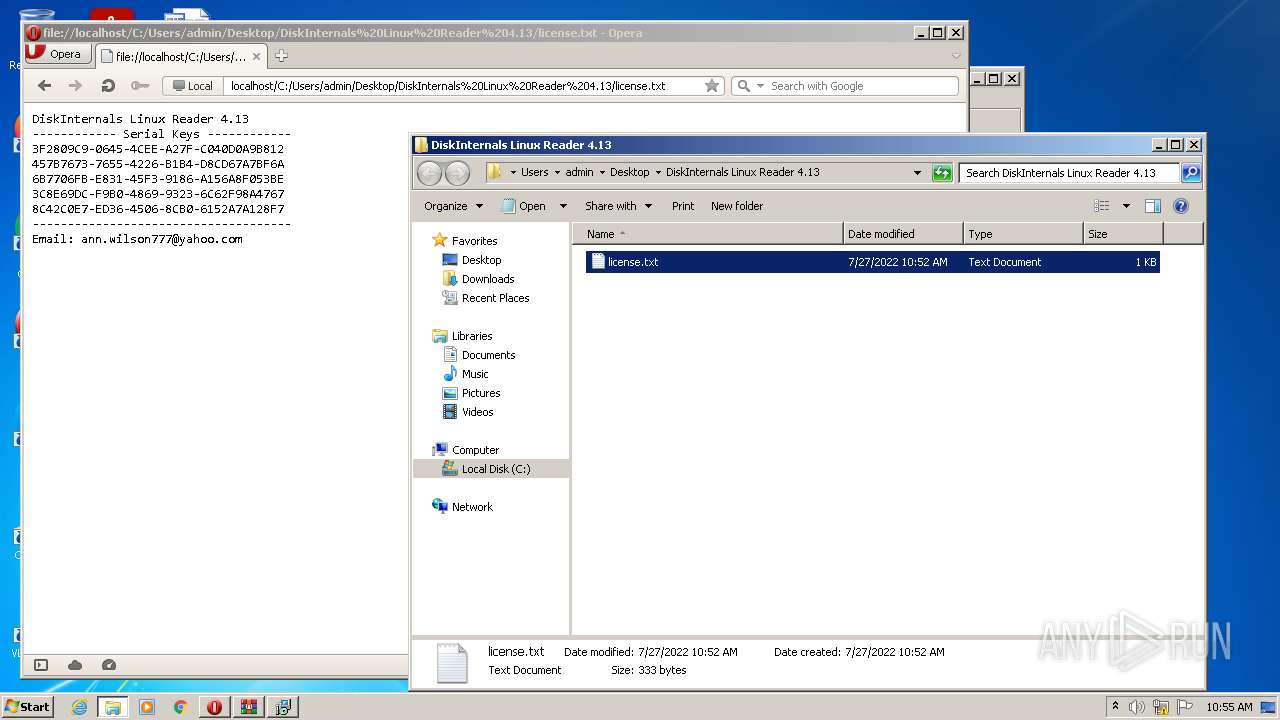Bookmark page with the star icon
The image size is (1280, 720).
[712, 86]
